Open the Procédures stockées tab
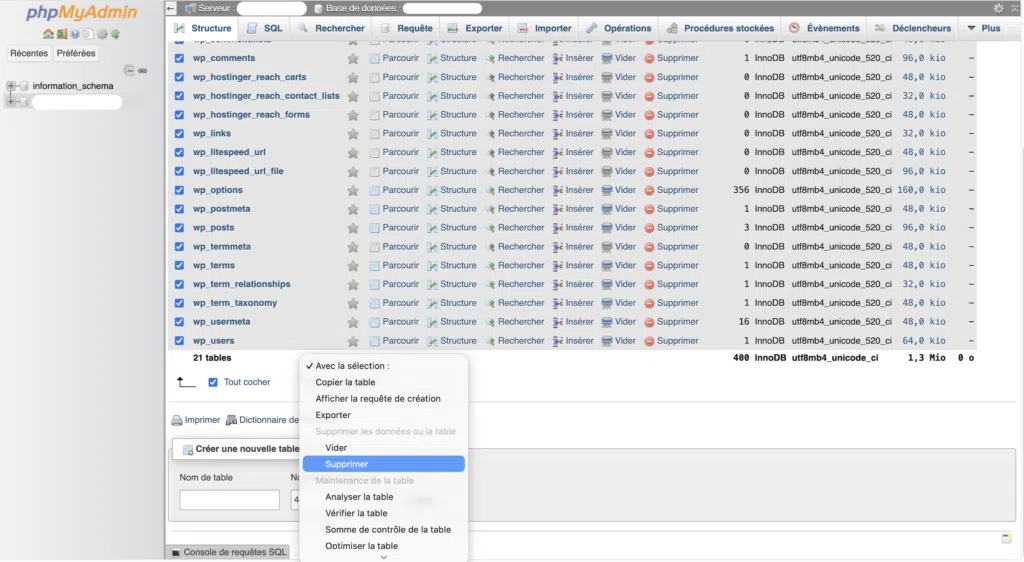The height and width of the screenshot is (562, 1024). pos(720,28)
